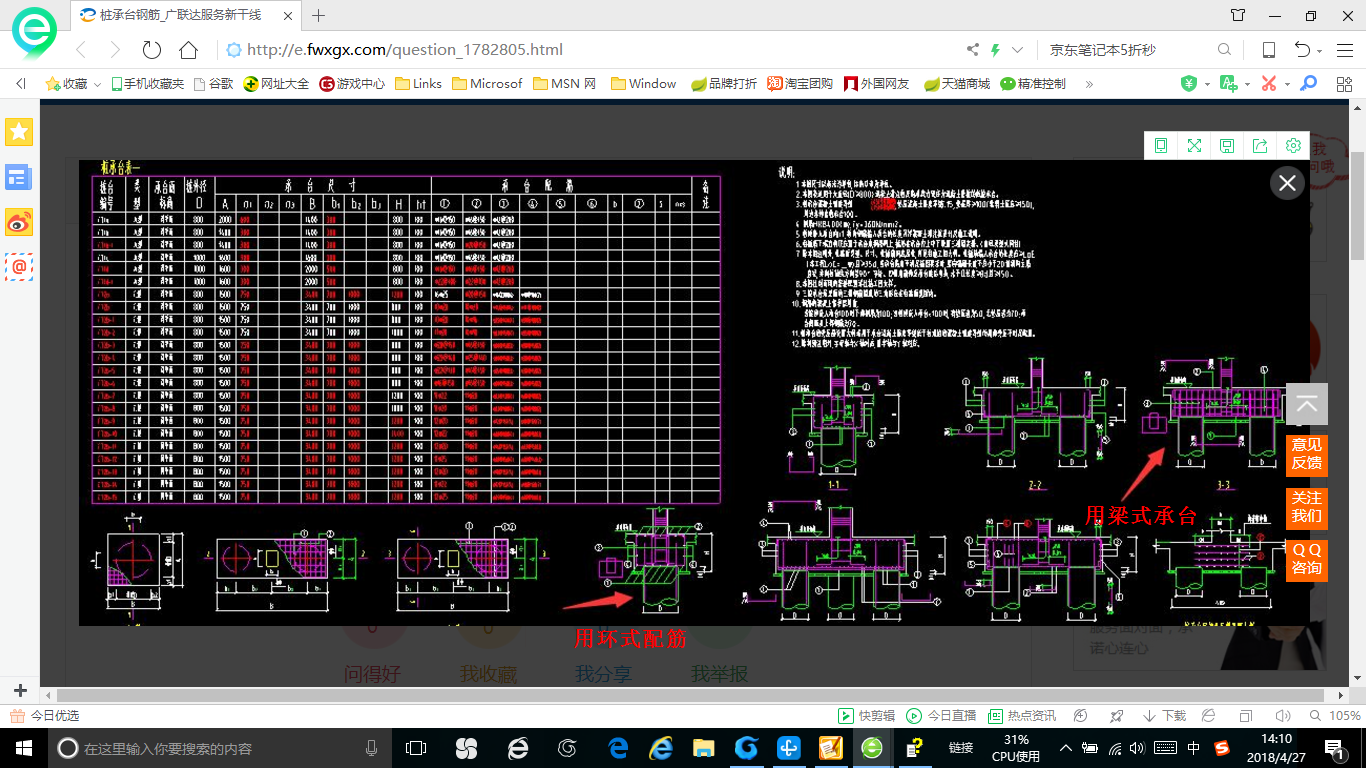
Task: Click the 105% zoom level control
Action: pos(1334,716)
